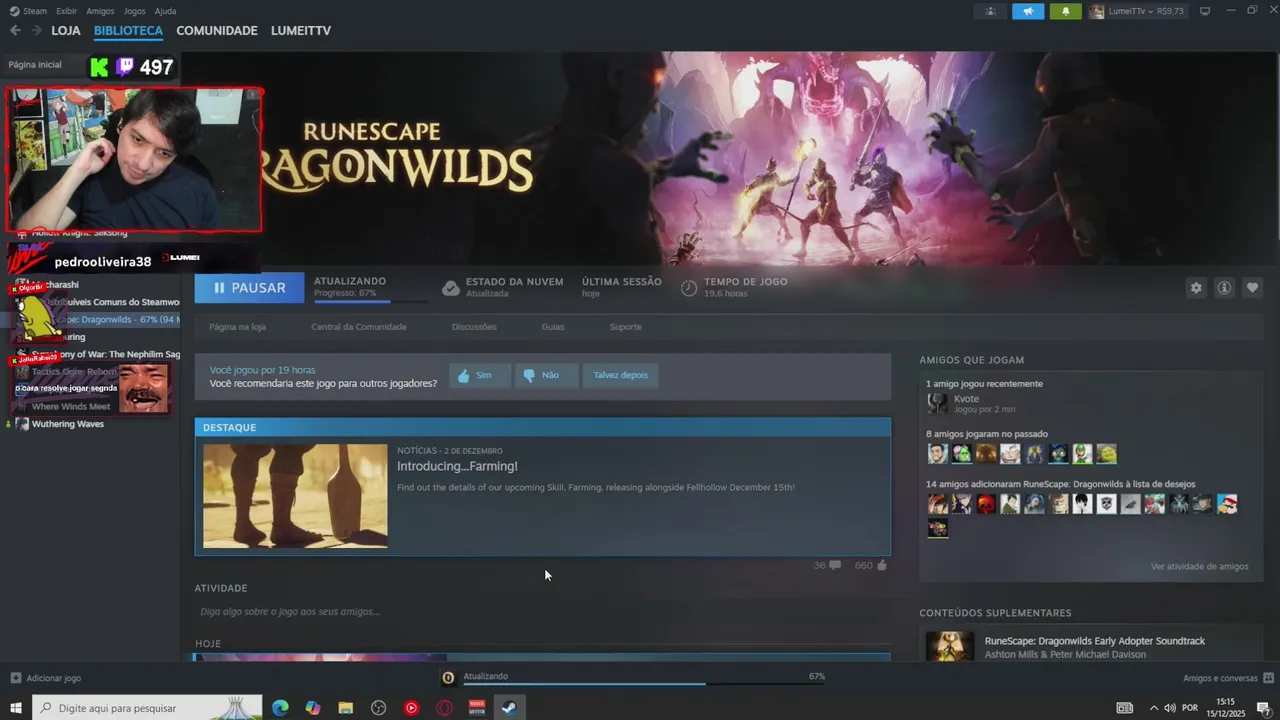Show hidden tray icons chevron

(1153, 708)
